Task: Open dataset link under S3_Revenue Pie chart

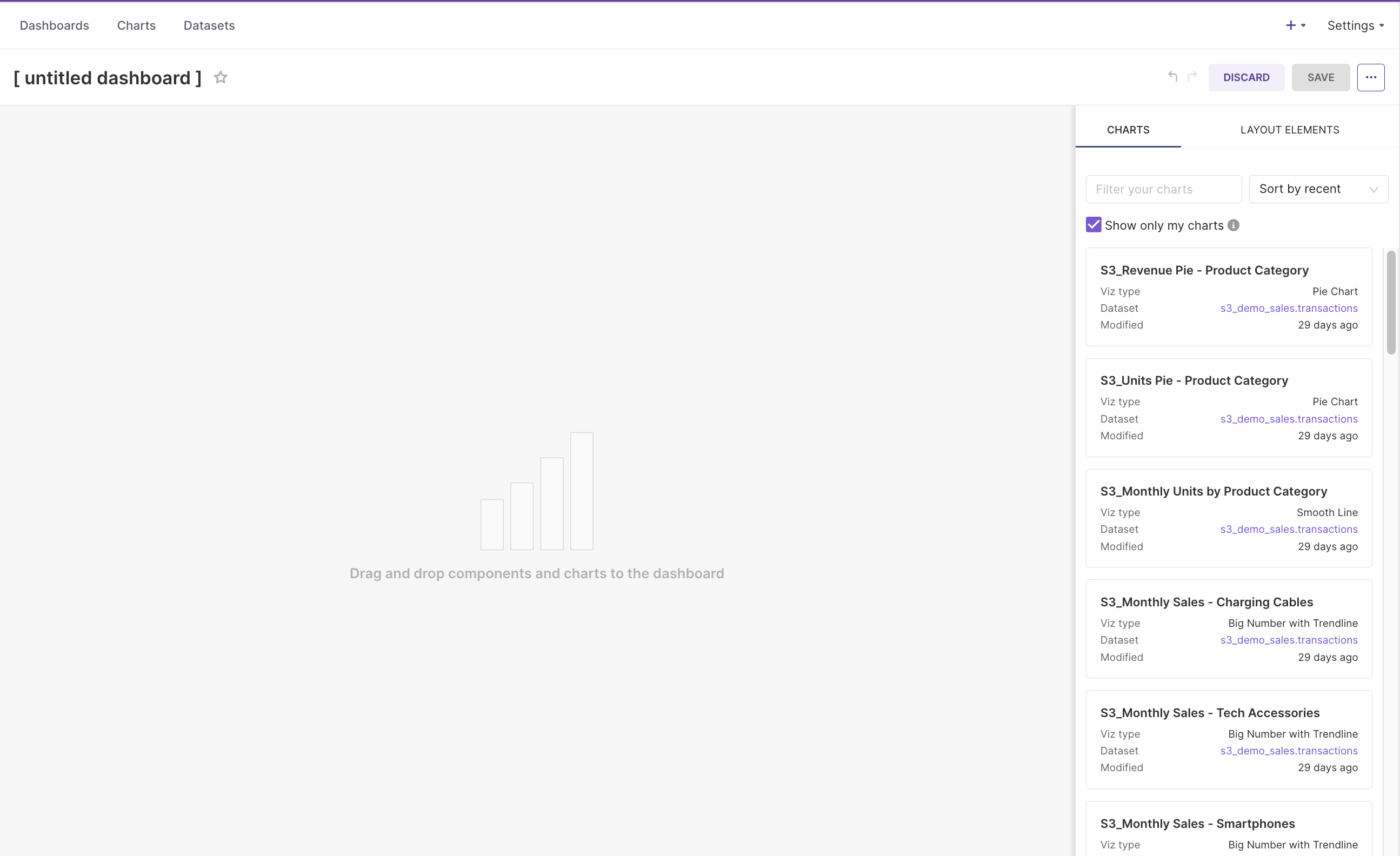Action: click(x=1289, y=308)
